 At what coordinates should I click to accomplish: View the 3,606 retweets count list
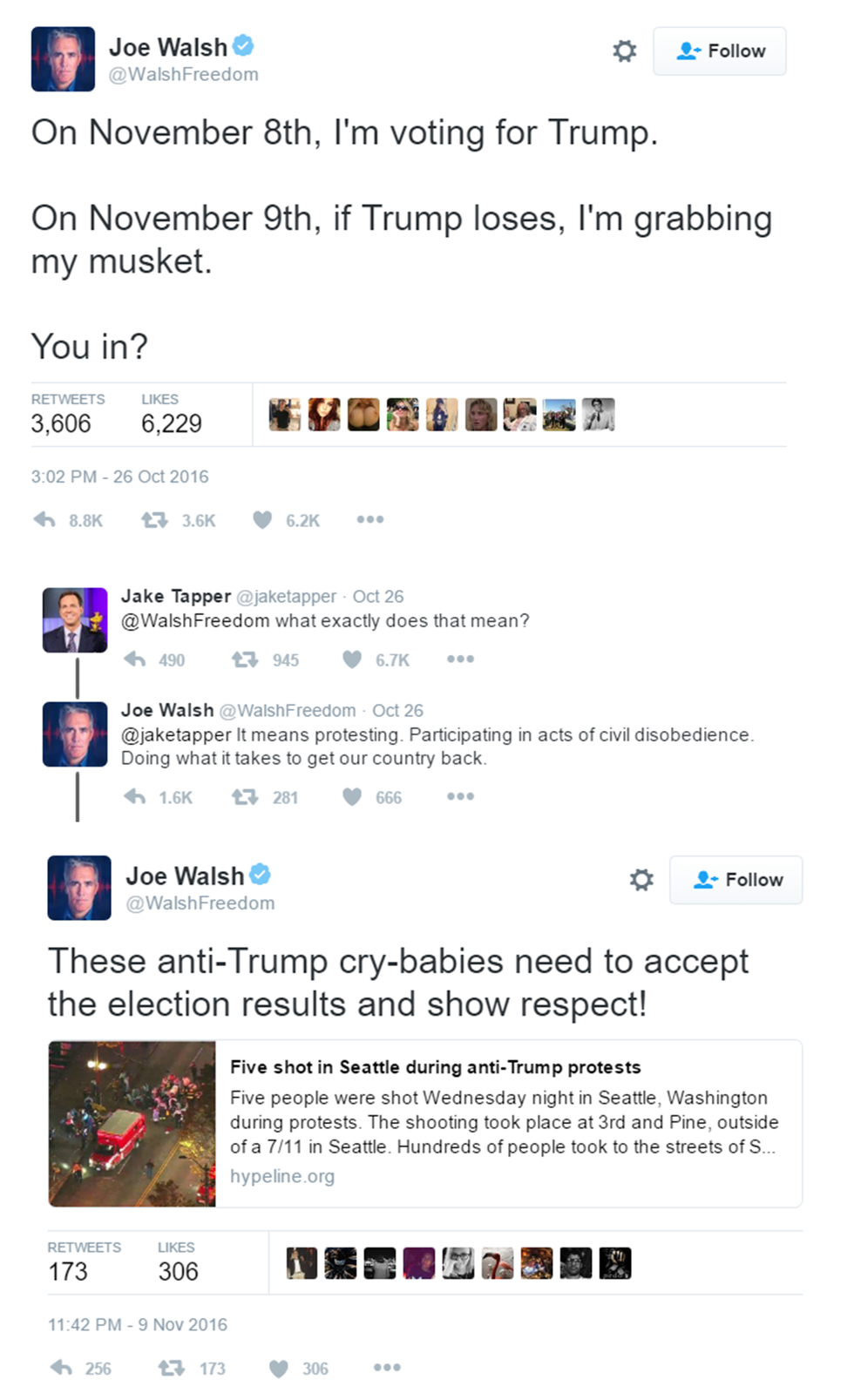68,415
